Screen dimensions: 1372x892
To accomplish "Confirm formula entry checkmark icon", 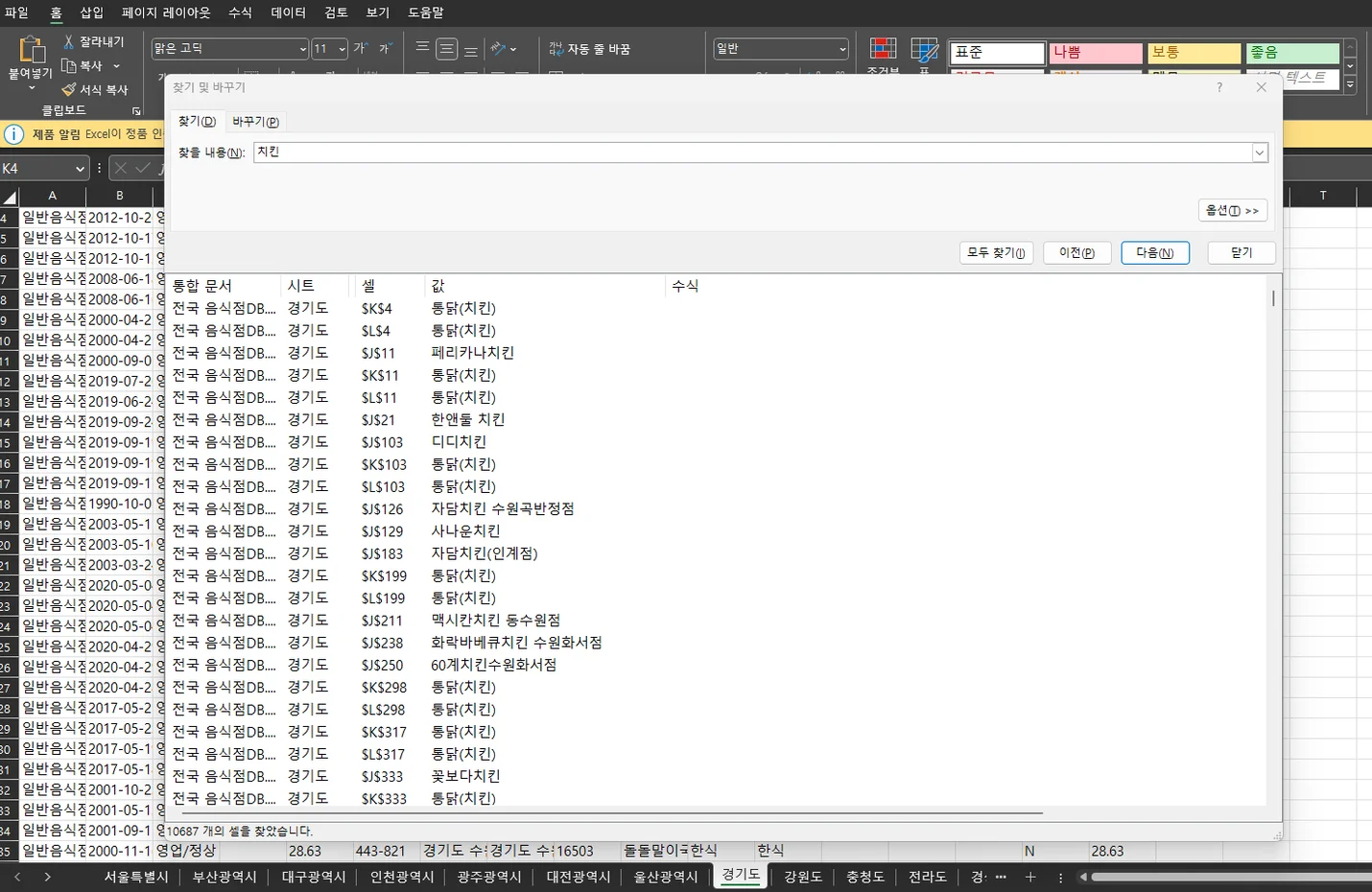I will pyautogui.click(x=143, y=169).
